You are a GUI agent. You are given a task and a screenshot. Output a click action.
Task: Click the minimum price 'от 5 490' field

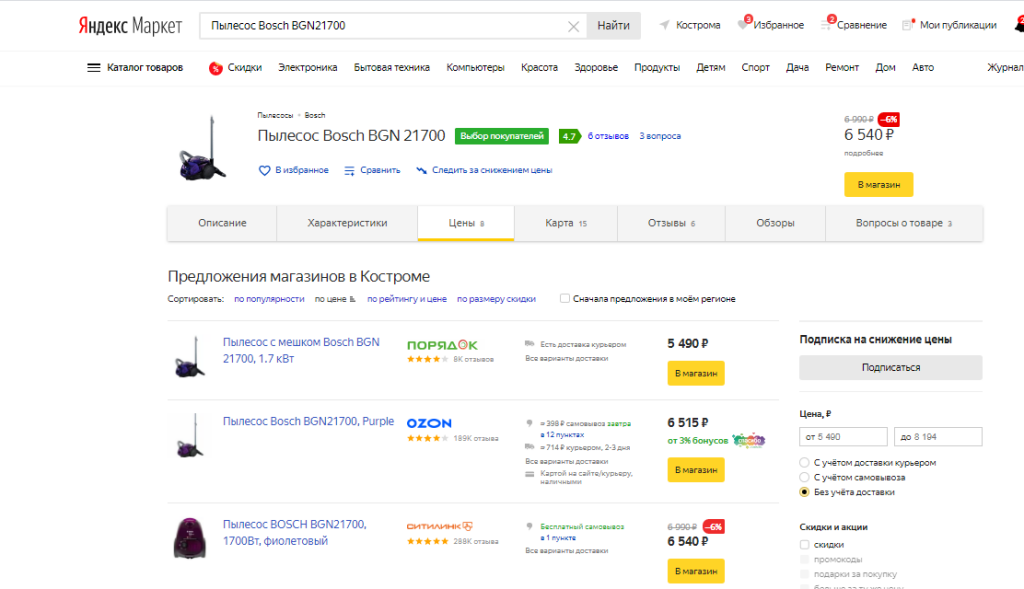point(843,437)
